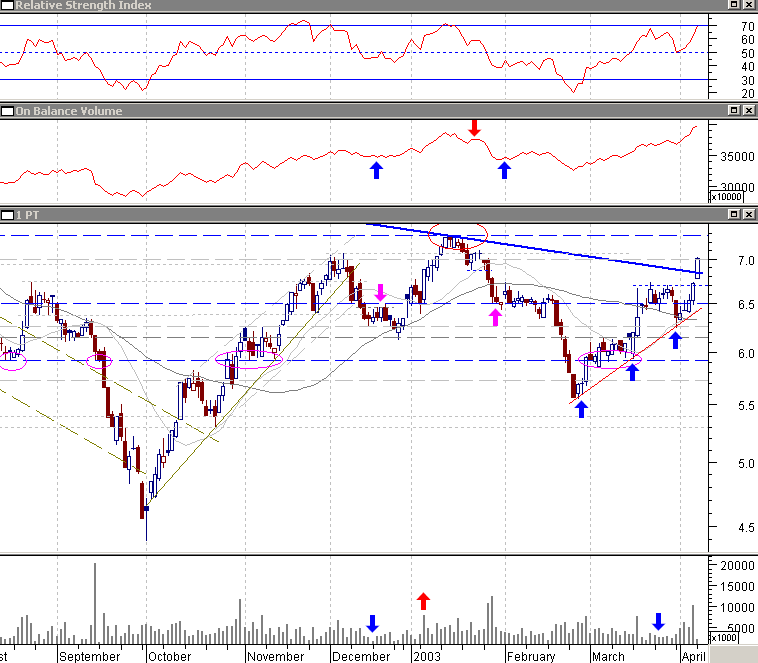
Task: Click the December date label
Action: pos(361,657)
